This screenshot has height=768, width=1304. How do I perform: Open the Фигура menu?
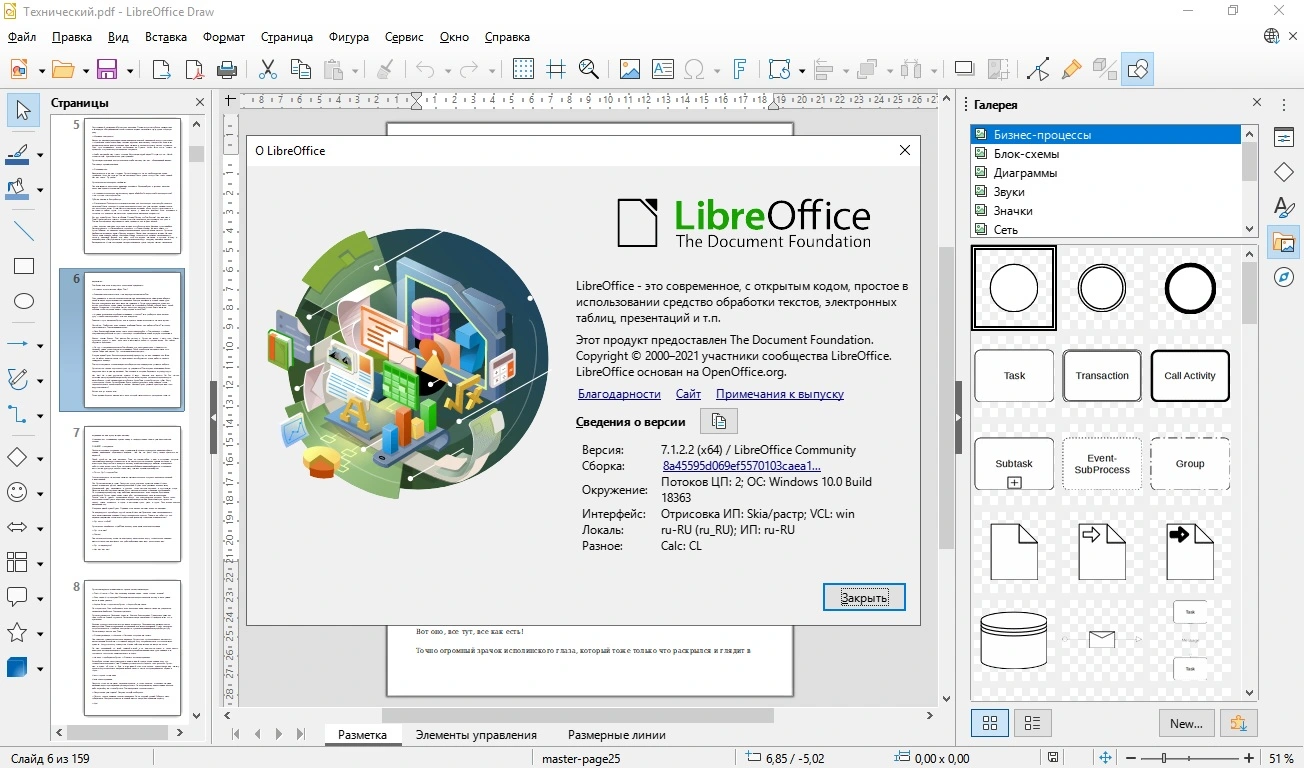coord(349,37)
